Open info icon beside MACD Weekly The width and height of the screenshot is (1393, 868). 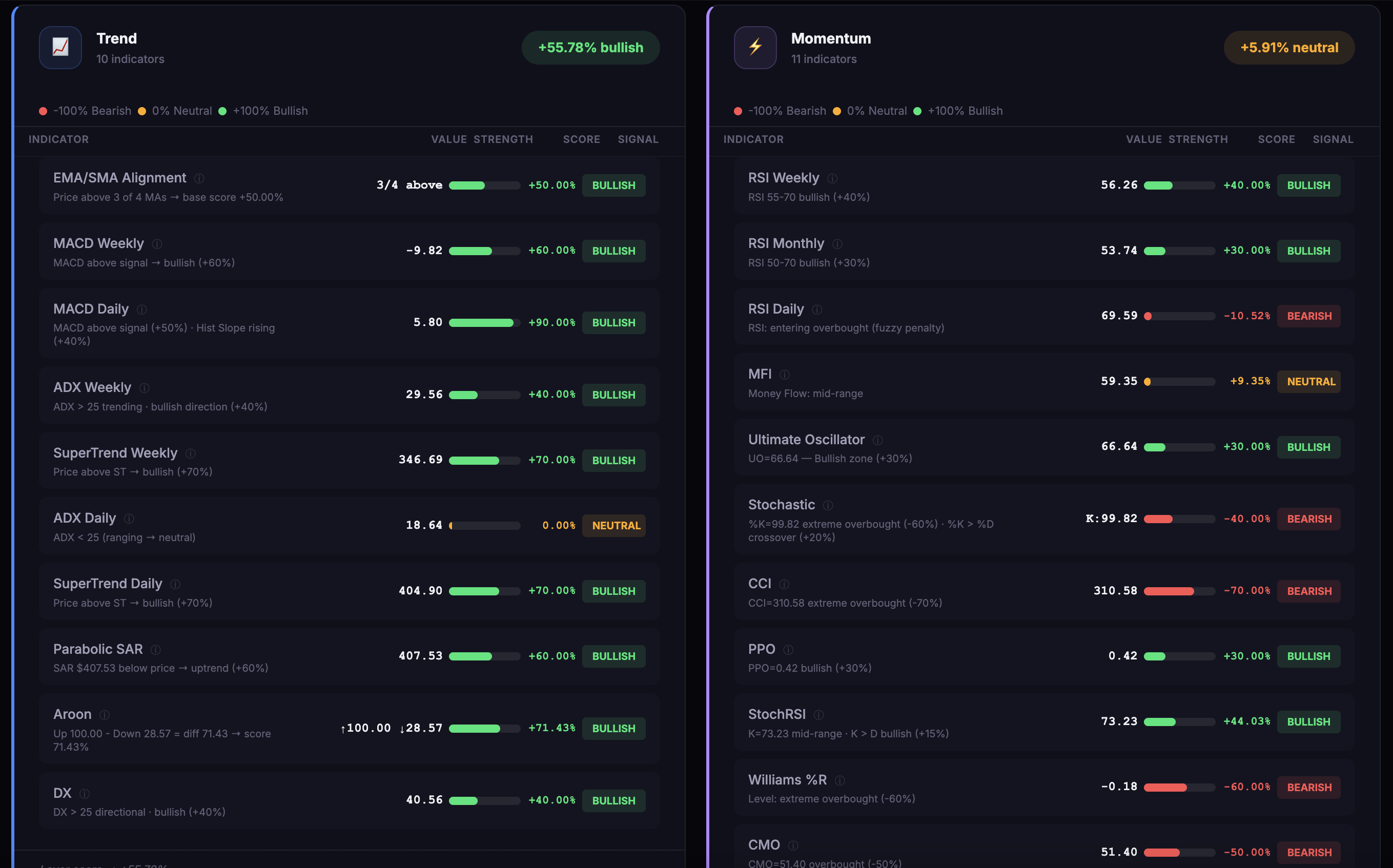coord(157,244)
